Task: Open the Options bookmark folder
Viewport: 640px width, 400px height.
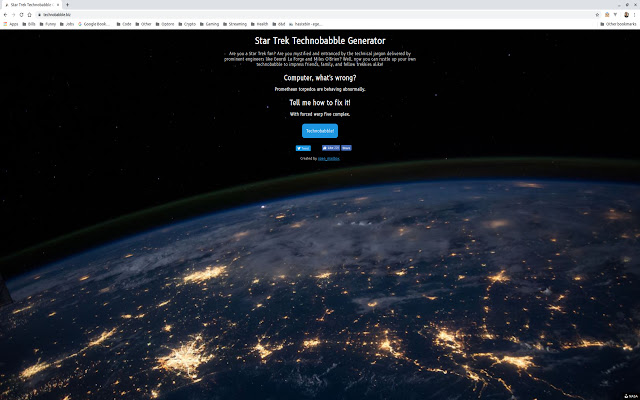Action: point(165,24)
